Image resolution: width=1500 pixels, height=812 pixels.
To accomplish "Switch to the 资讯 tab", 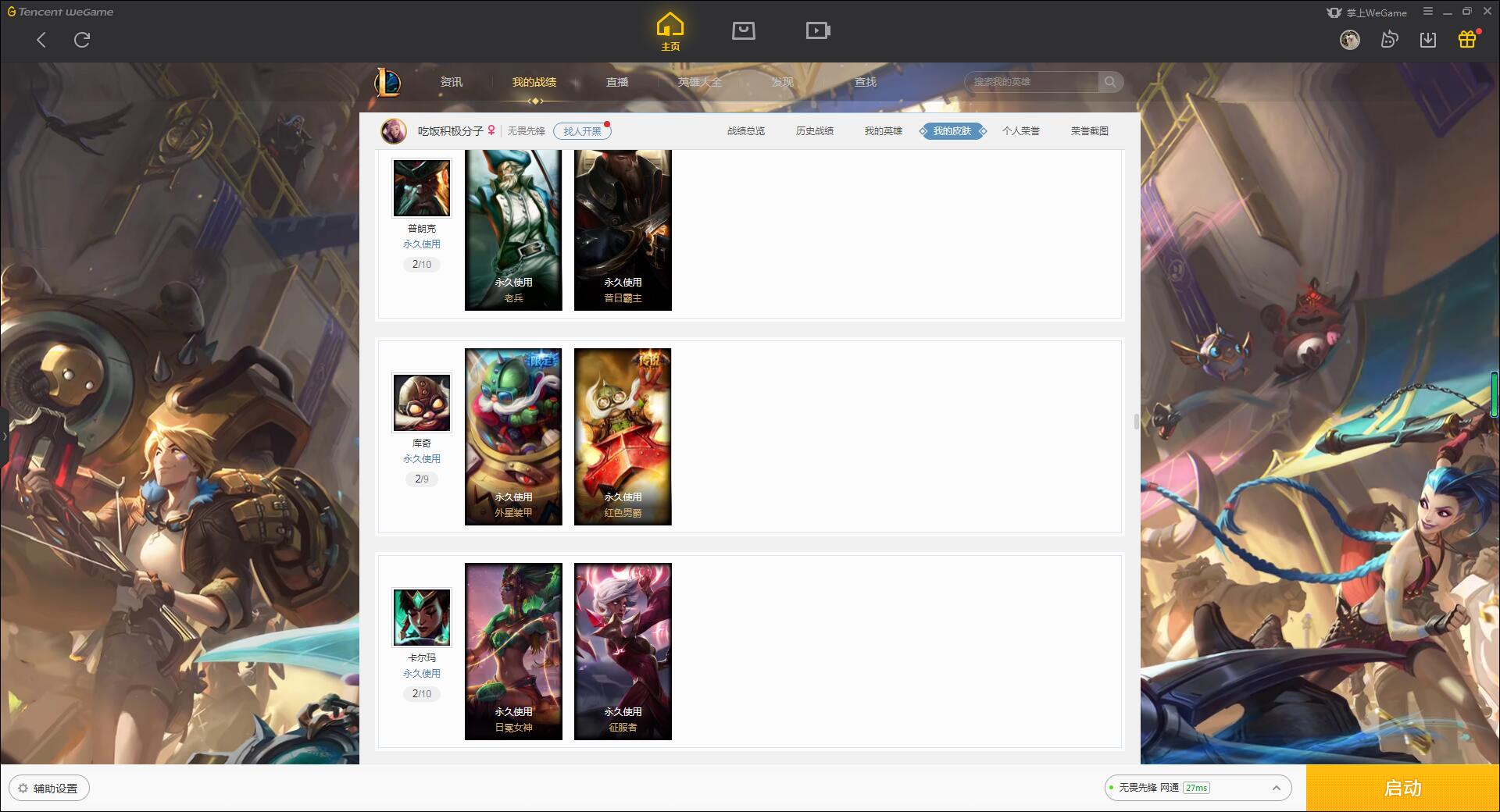I will click(x=451, y=82).
